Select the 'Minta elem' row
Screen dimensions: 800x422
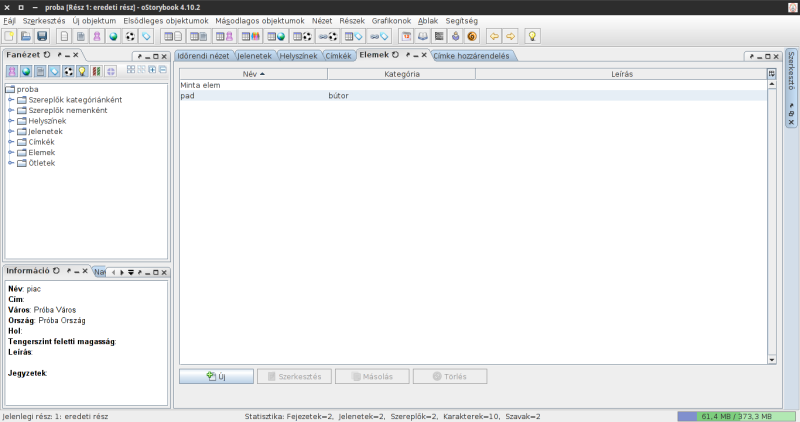click(x=473, y=85)
